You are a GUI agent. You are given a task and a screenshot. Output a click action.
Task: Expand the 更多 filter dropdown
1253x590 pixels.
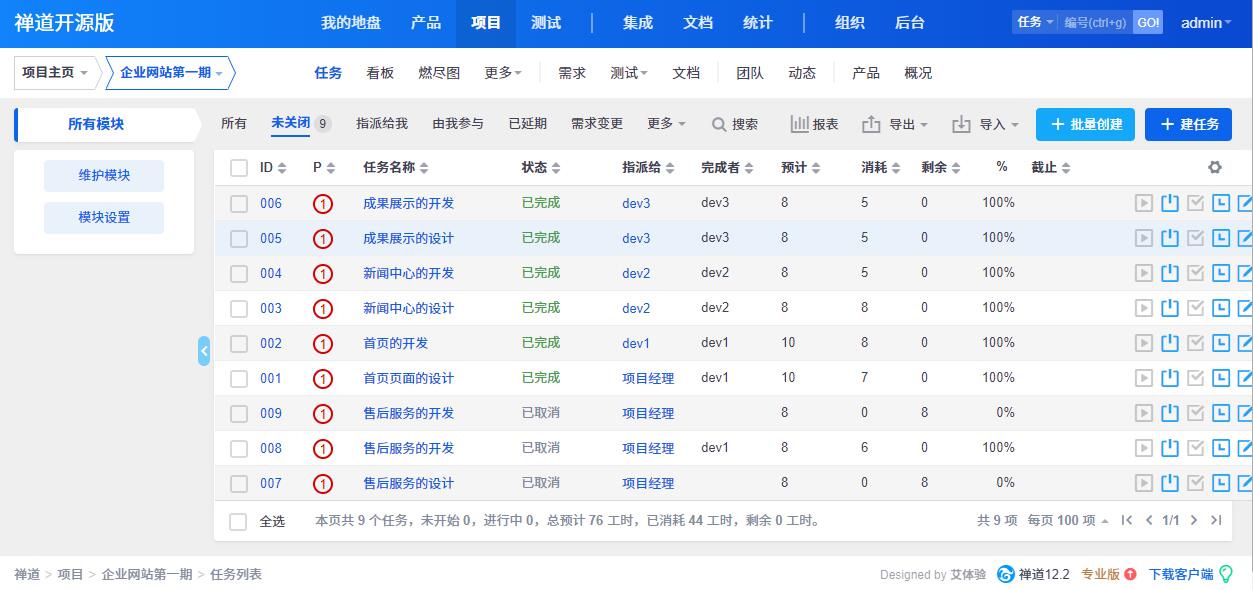click(x=666, y=124)
